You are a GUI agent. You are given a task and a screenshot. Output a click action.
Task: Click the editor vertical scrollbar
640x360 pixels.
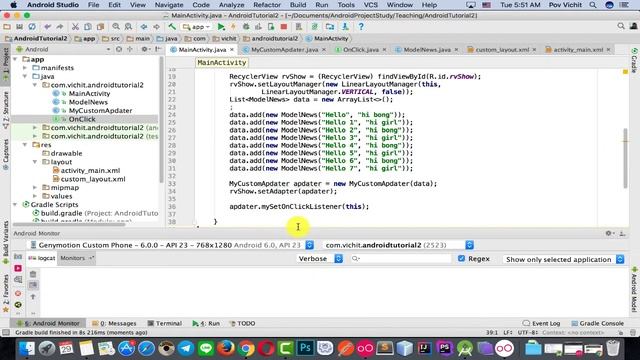[625, 158]
